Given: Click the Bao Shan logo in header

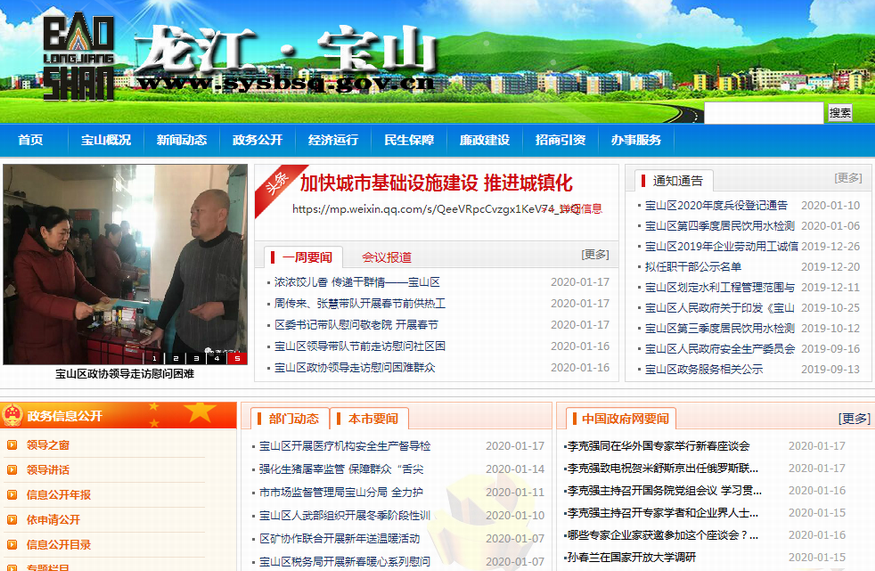Looking at the screenshot, I should pyautogui.click(x=78, y=57).
